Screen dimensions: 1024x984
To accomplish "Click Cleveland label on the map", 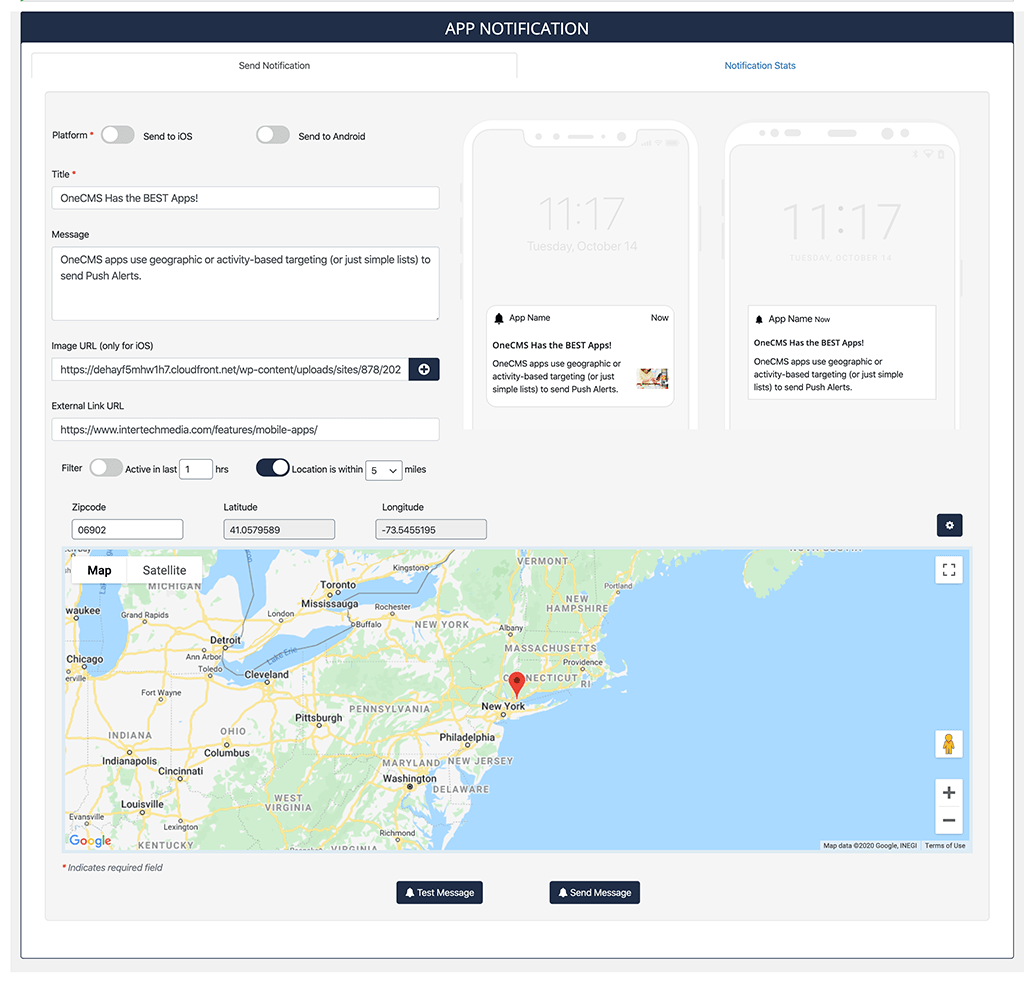I will 266,674.
